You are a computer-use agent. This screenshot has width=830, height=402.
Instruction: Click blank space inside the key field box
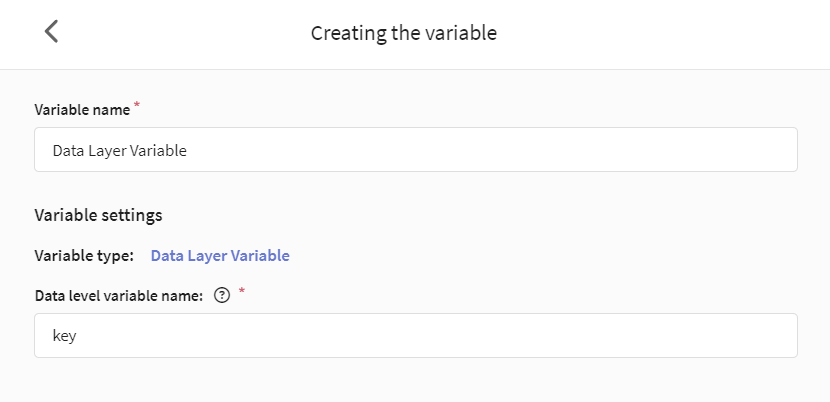(x=437, y=335)
